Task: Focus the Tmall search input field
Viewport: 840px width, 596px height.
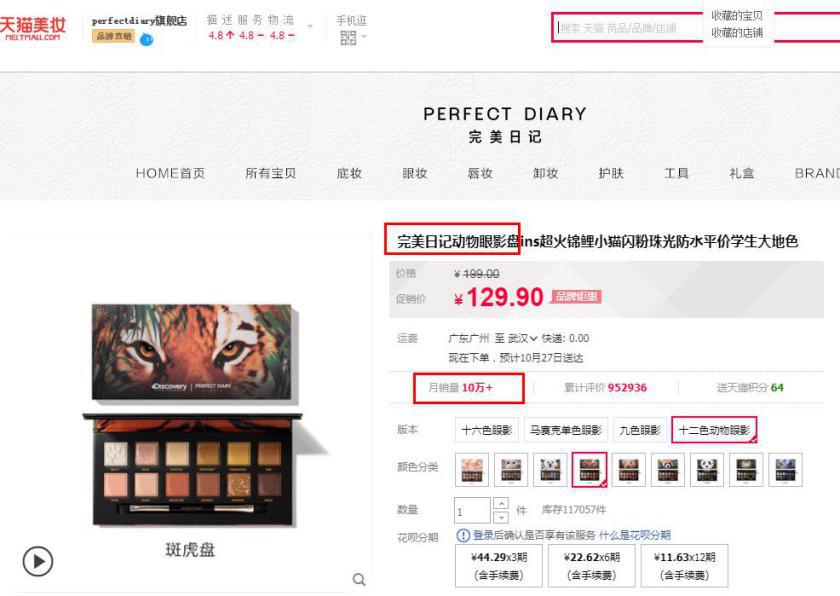Action: coord(627,28)
